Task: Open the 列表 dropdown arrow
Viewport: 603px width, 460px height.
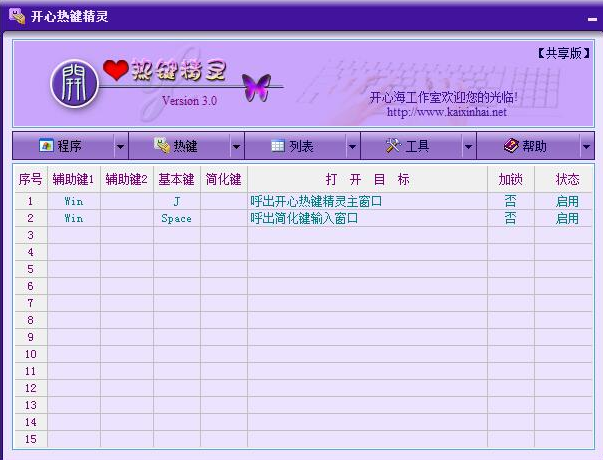Action: pos(353,146)
